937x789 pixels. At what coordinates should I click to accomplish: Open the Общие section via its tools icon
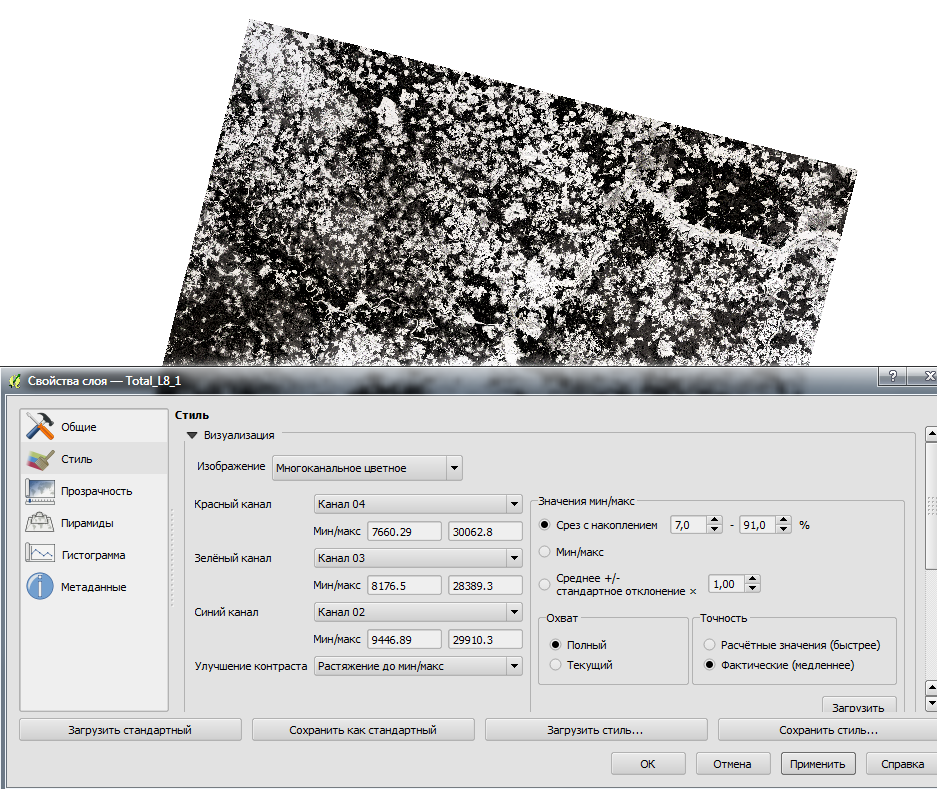40,427
